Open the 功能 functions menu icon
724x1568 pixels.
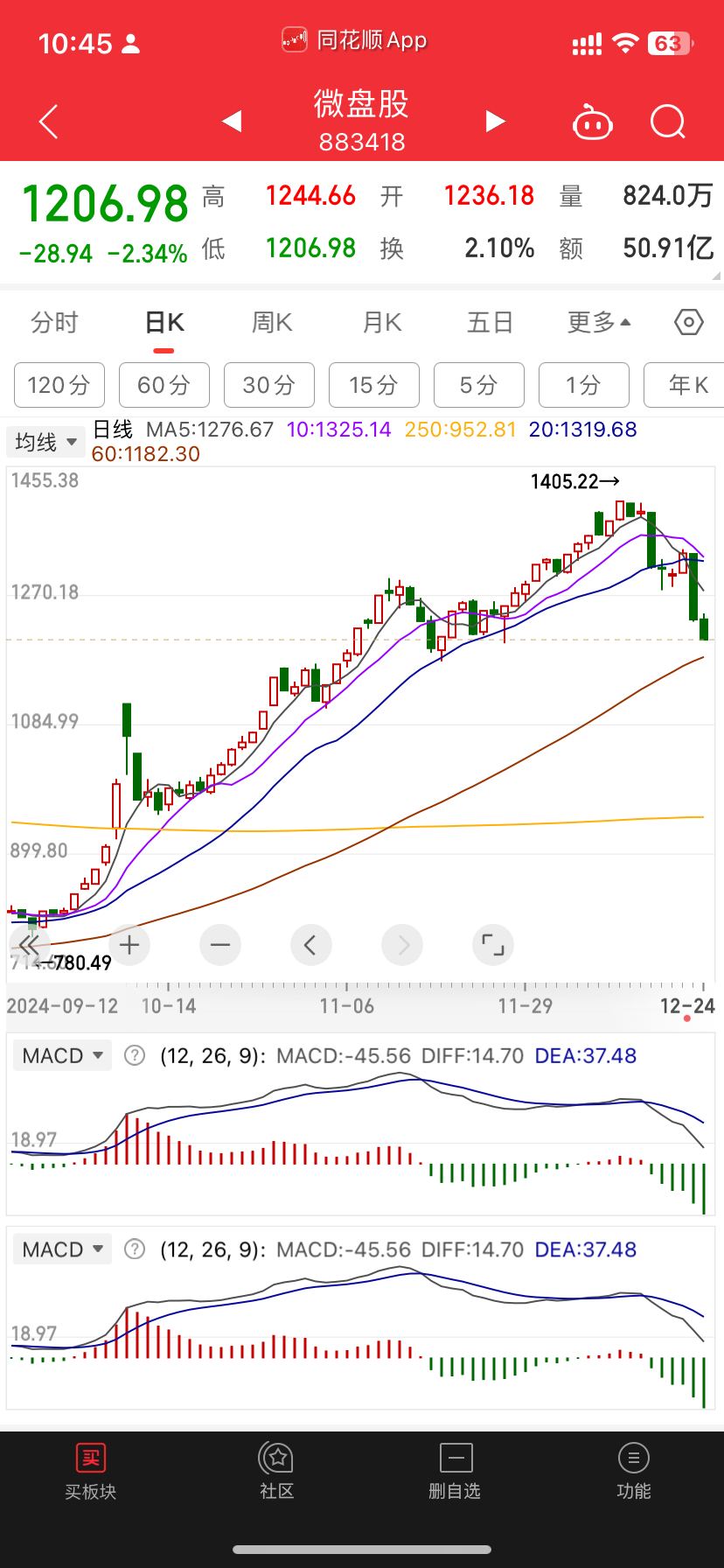coord(634,1471)
